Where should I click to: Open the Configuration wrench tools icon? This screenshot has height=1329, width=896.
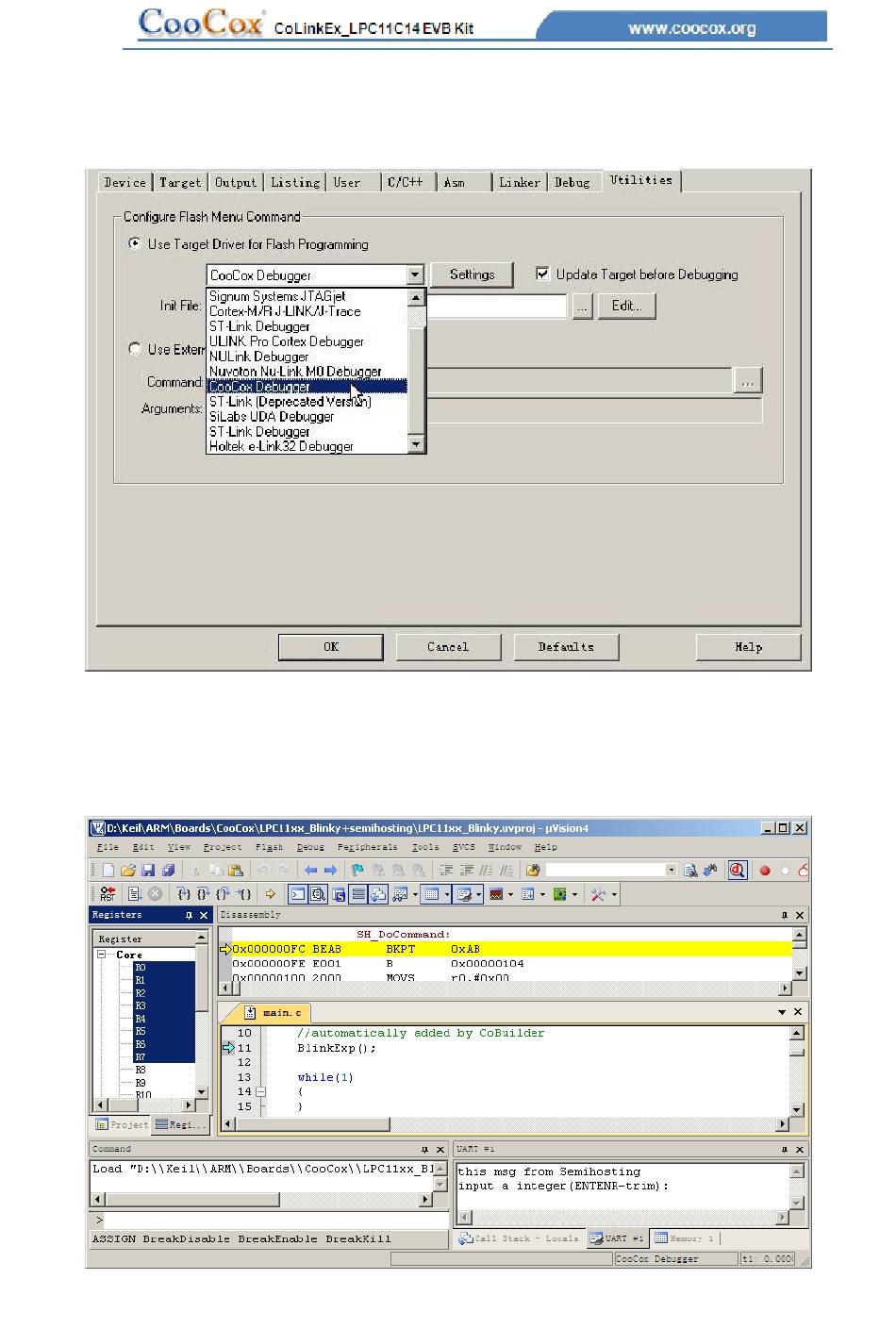pyautogui.click(x=597, y=894)
